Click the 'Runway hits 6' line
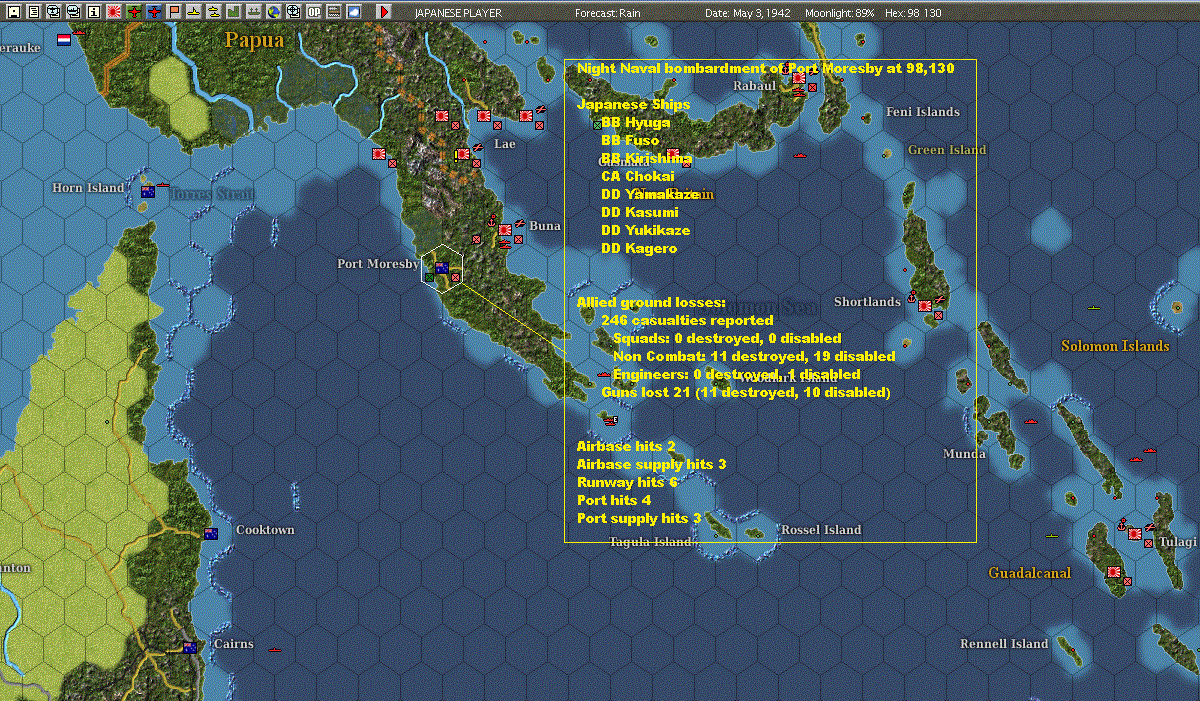 pos(627,482)
